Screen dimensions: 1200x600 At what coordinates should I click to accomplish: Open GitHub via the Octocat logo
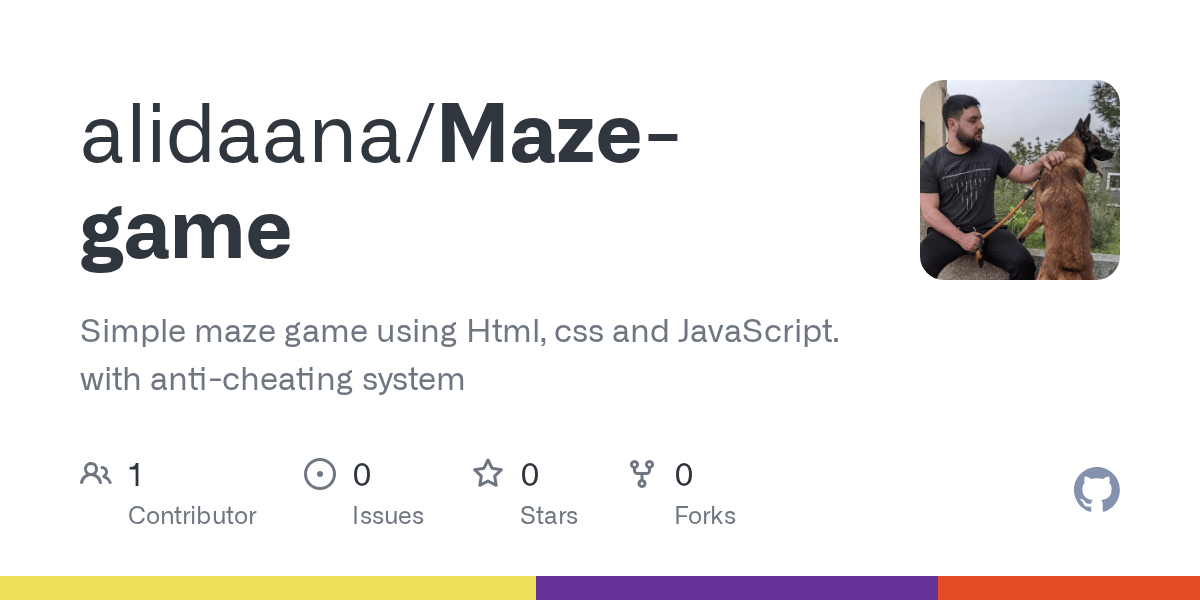1097,490
